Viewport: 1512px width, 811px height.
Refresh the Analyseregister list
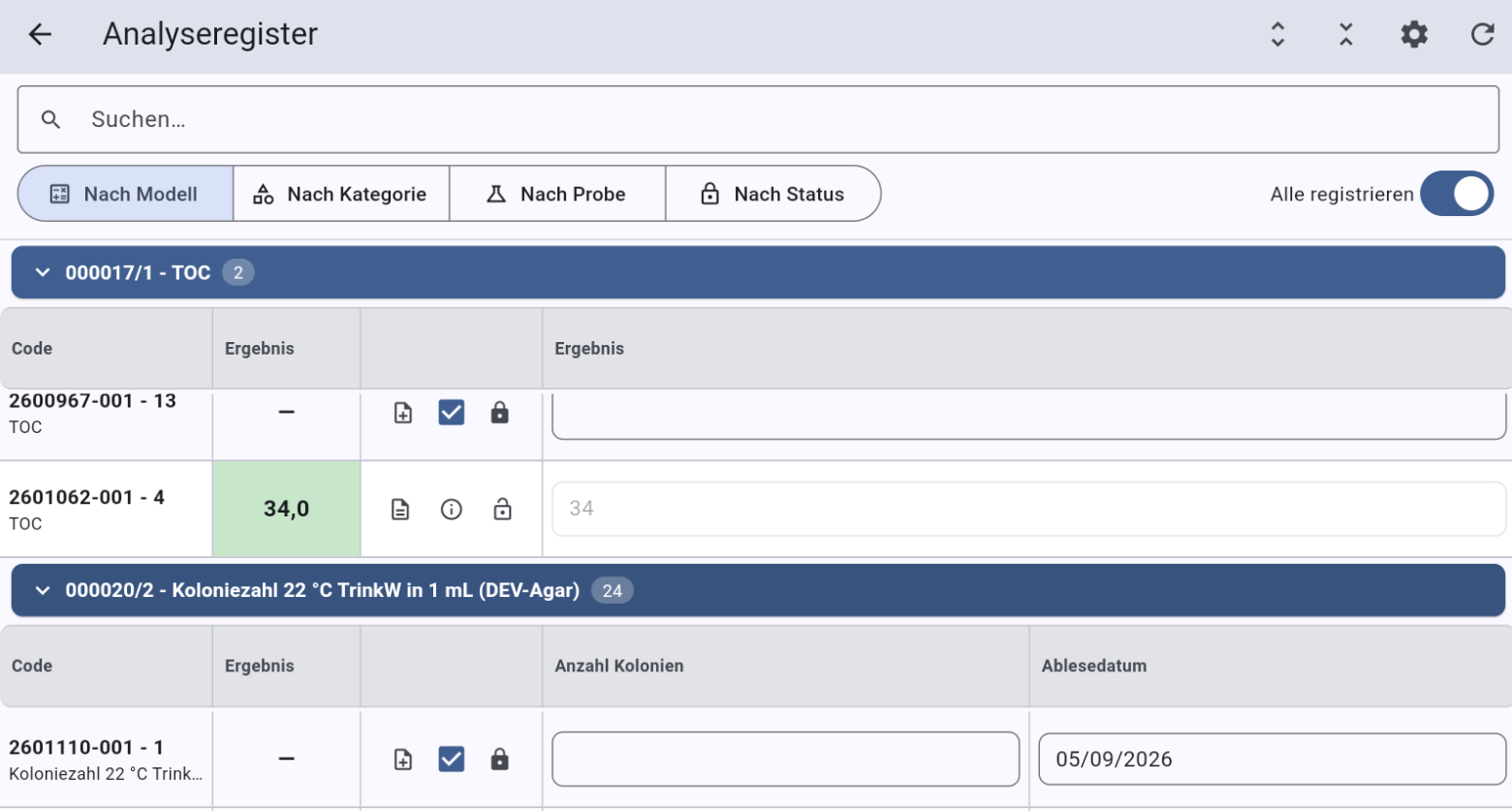pos(1482,35)
